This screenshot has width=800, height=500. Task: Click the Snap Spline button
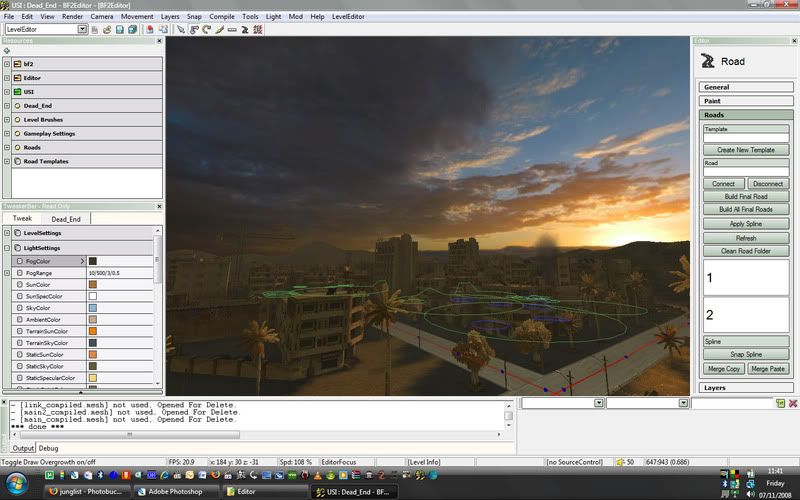click(x=746, y=354)
